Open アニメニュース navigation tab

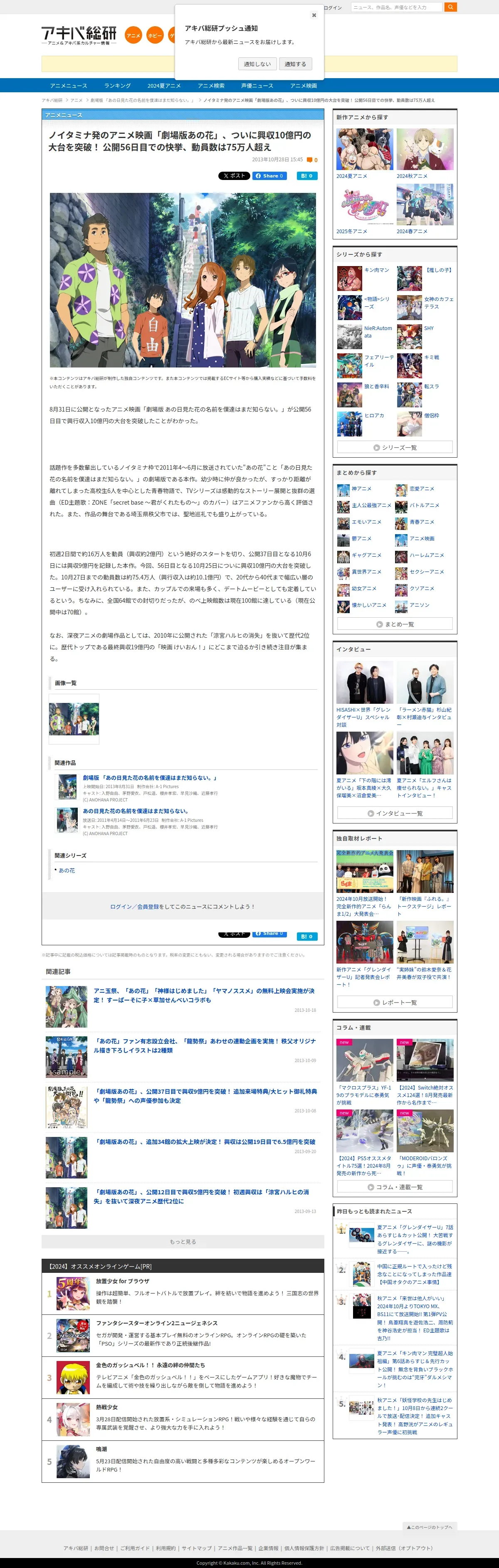(x=68, y=86)
